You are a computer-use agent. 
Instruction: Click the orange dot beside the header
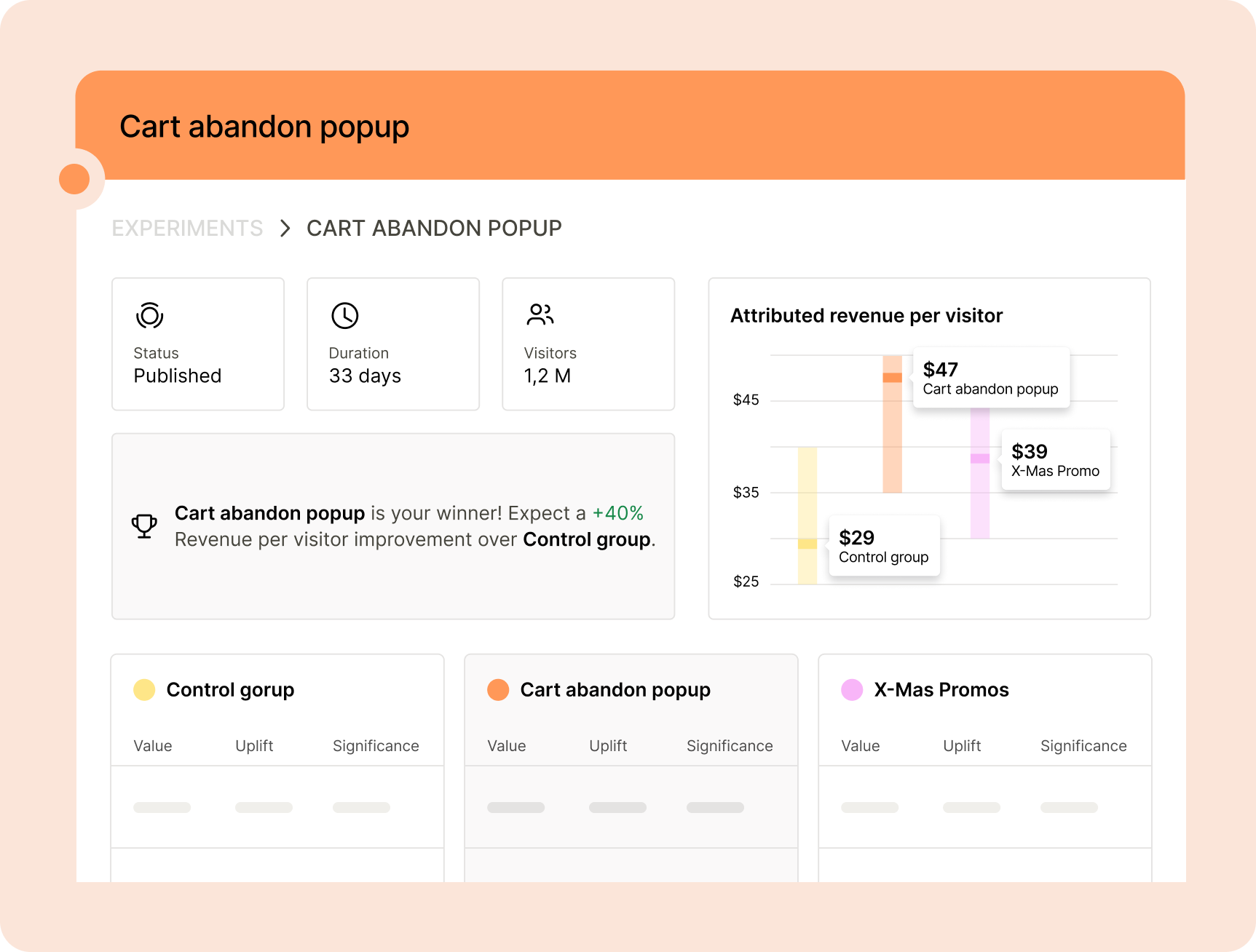pyautogui.click(x=74, y=179)
